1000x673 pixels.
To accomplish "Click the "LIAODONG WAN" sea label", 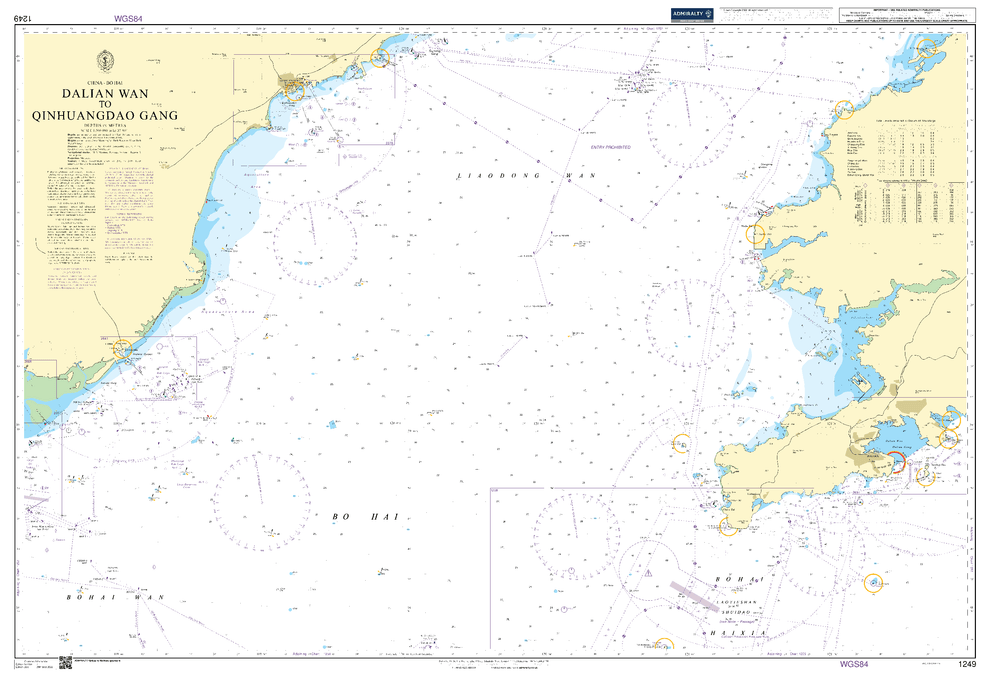I will pyautogui.click(x=527, y=175).
